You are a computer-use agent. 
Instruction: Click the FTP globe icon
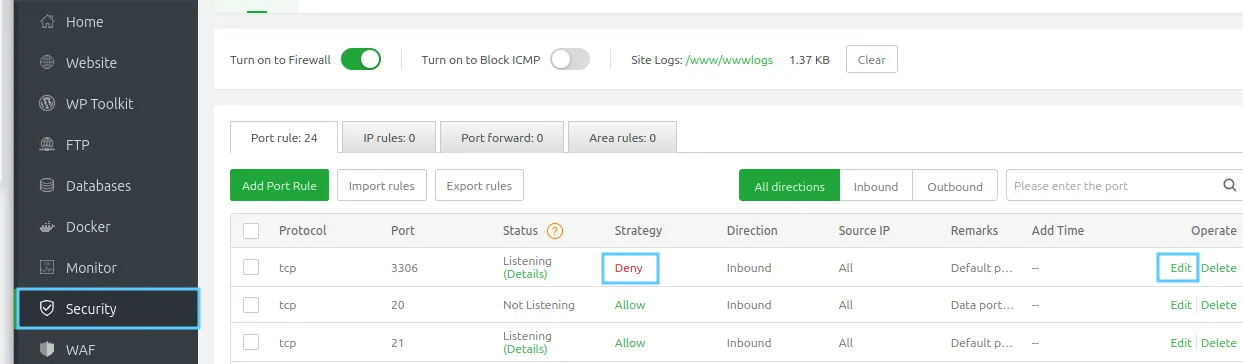coord(46,145)
